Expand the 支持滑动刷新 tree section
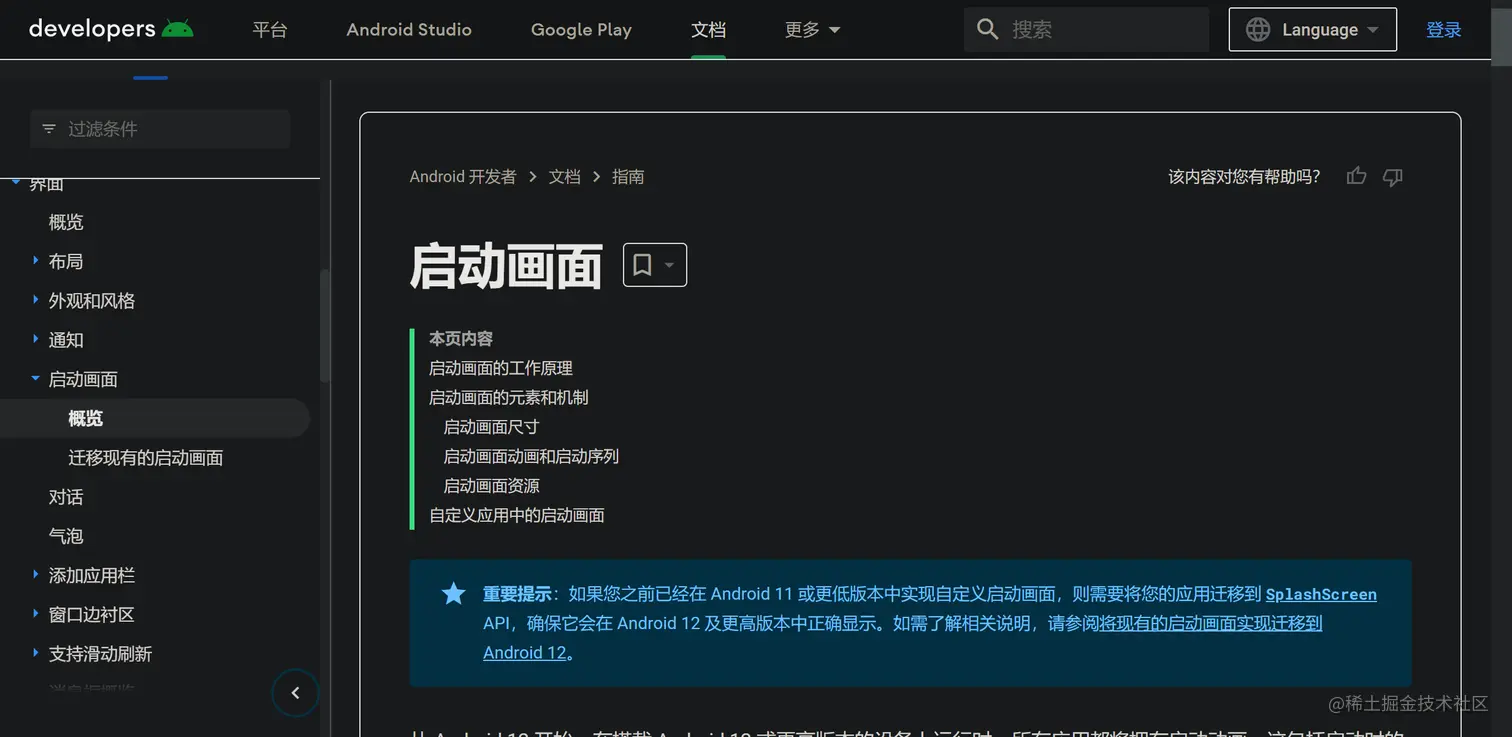The image size is (1512, 737). pos(36,654)
